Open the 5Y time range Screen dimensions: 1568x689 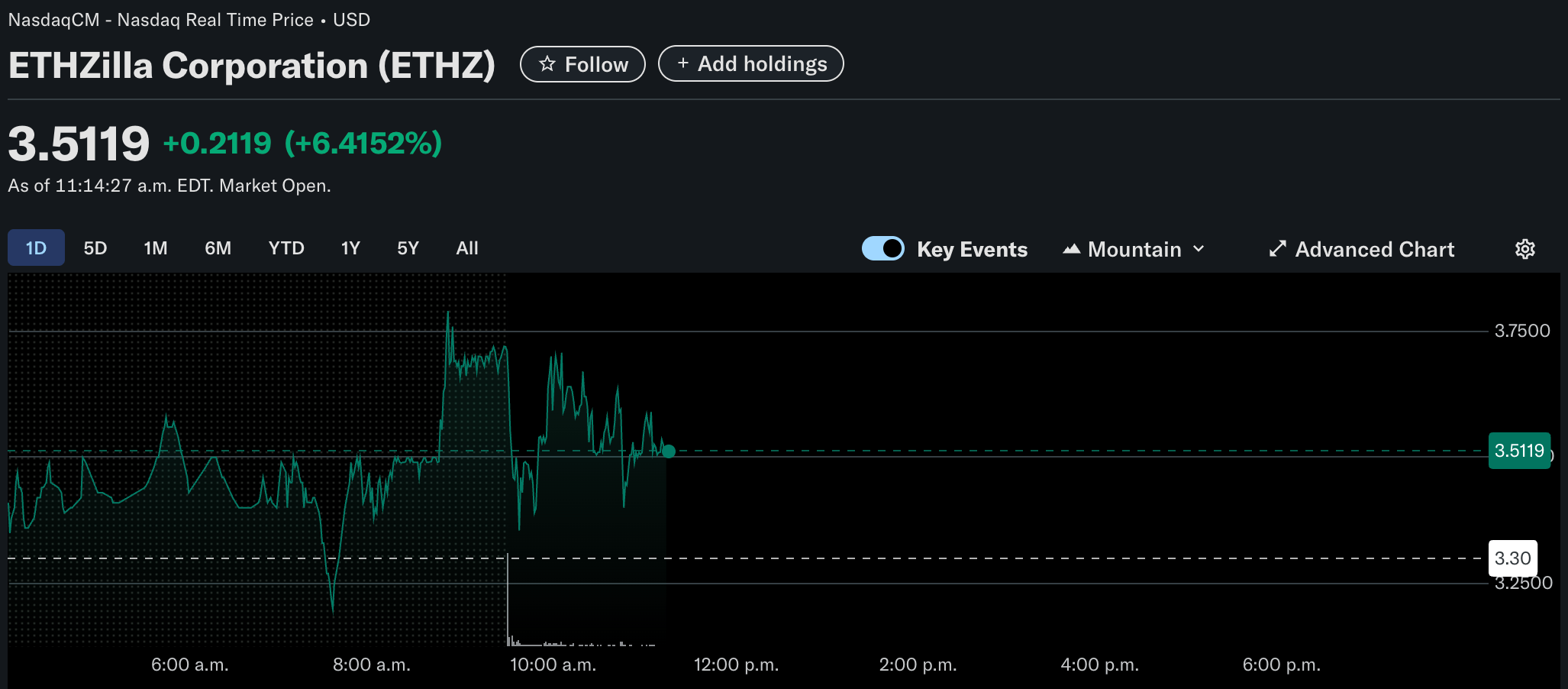tap(408, 247)
